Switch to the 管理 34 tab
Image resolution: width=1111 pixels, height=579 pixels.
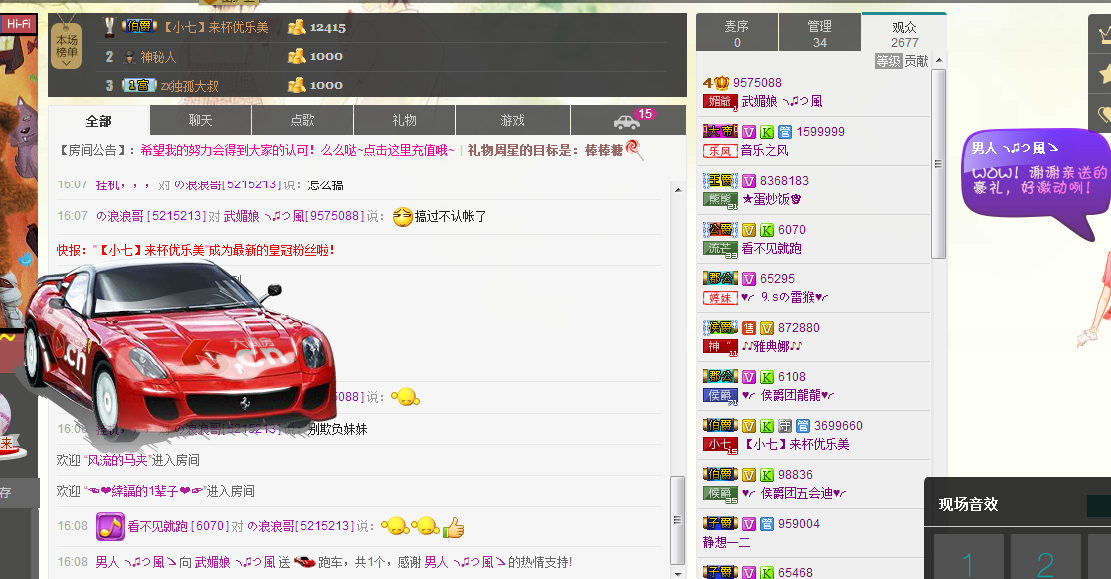coord(820,33)
